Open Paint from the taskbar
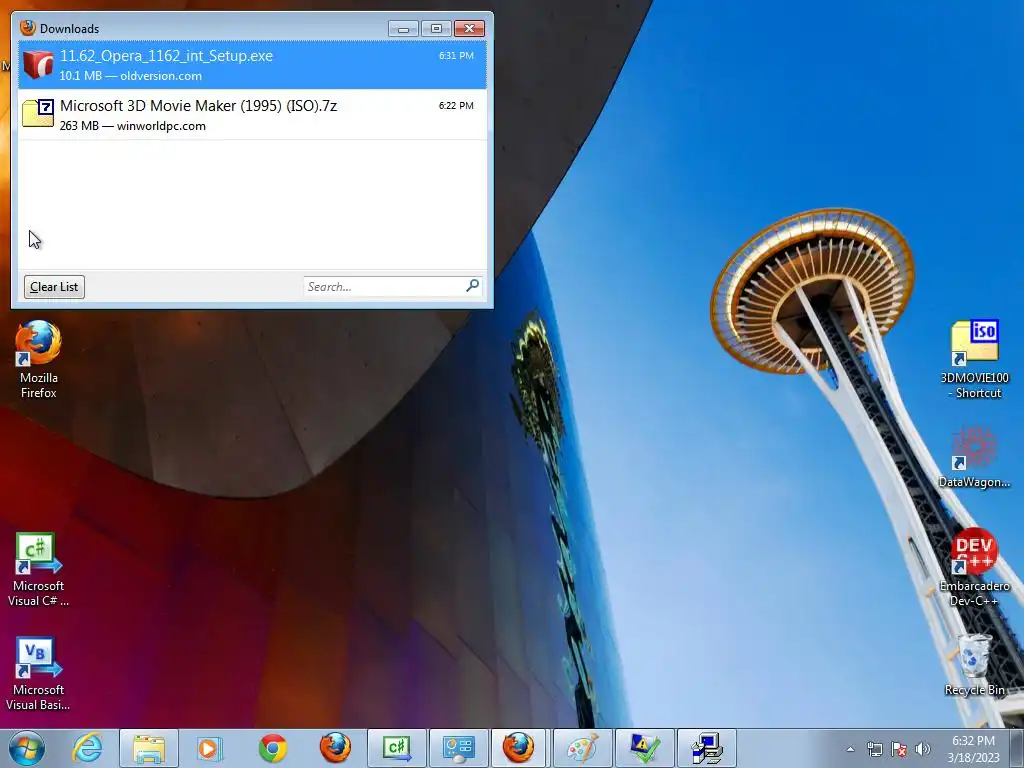1024x768 pixels. pos(583,748)
